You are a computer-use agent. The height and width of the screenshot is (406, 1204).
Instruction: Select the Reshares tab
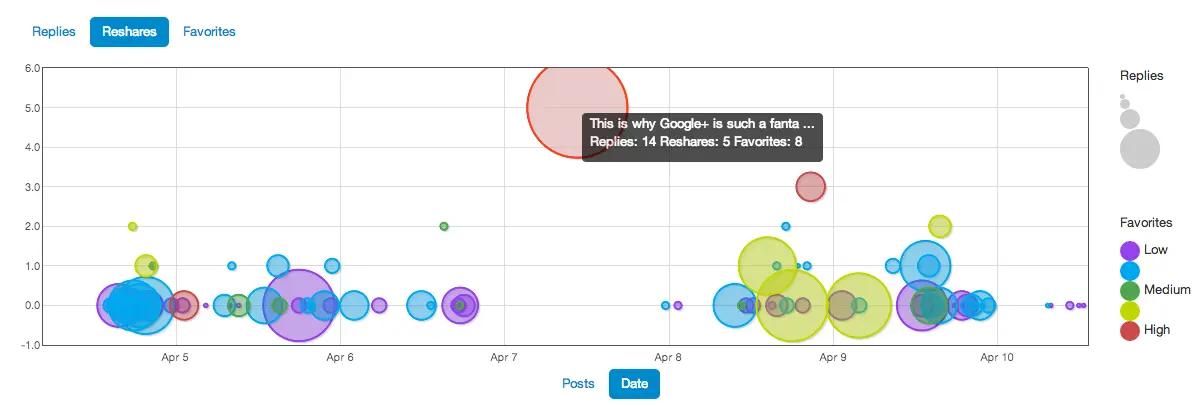(129, 32)
